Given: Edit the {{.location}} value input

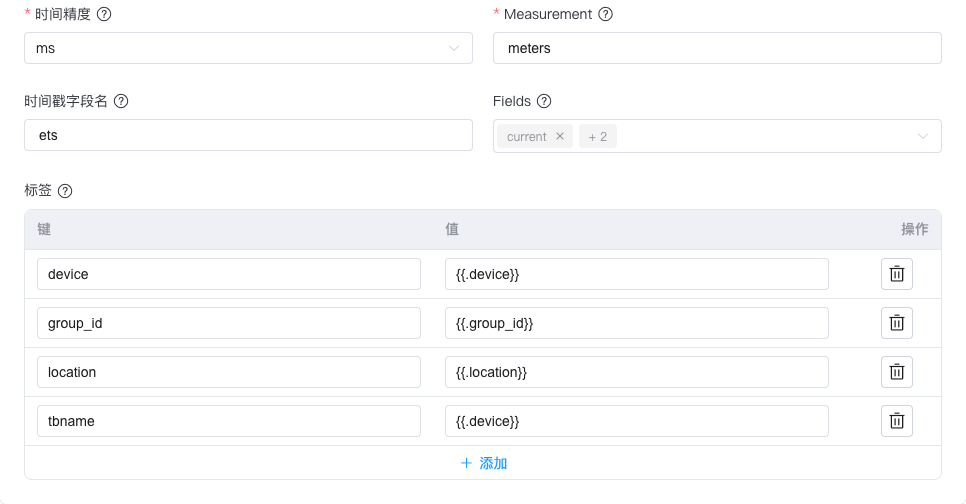Looking at the screenshot, I should [x=636, y=372].
